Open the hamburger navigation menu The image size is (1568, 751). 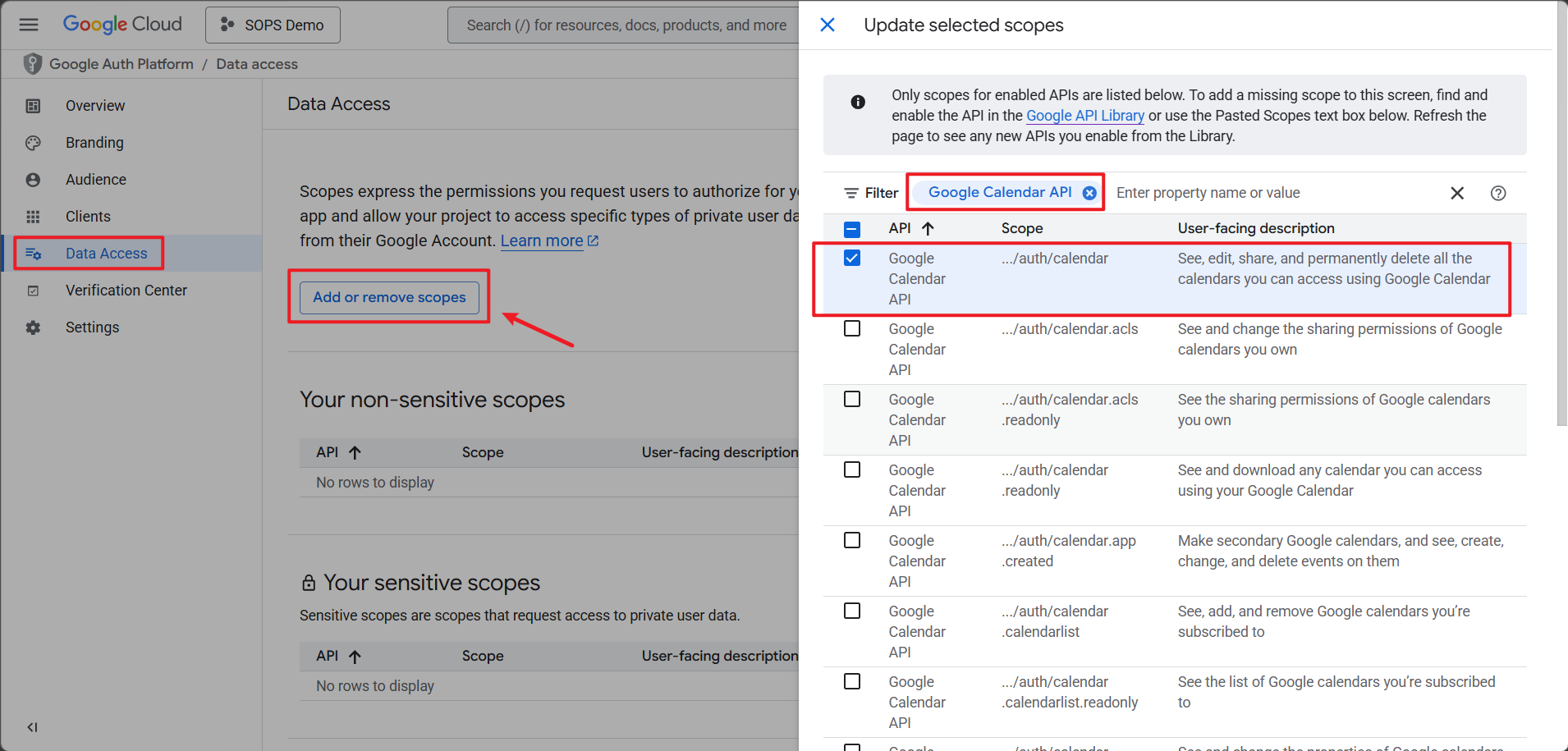coord(29,25)
